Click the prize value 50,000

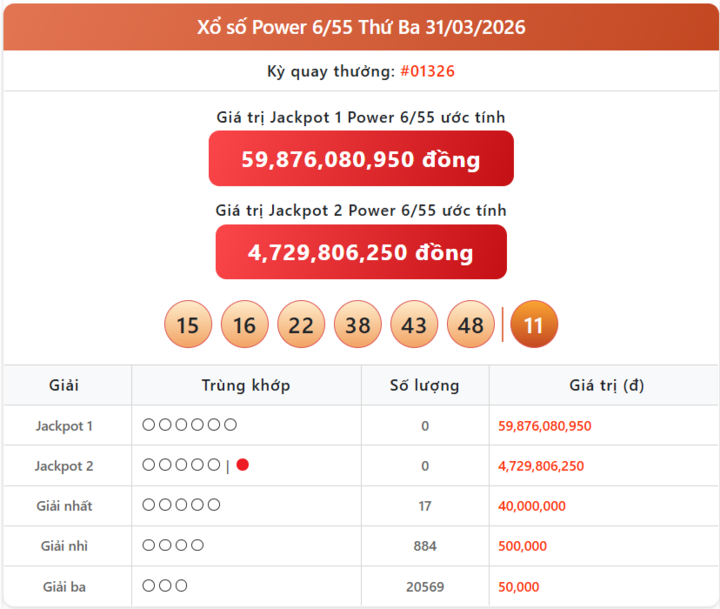(518, 586)
